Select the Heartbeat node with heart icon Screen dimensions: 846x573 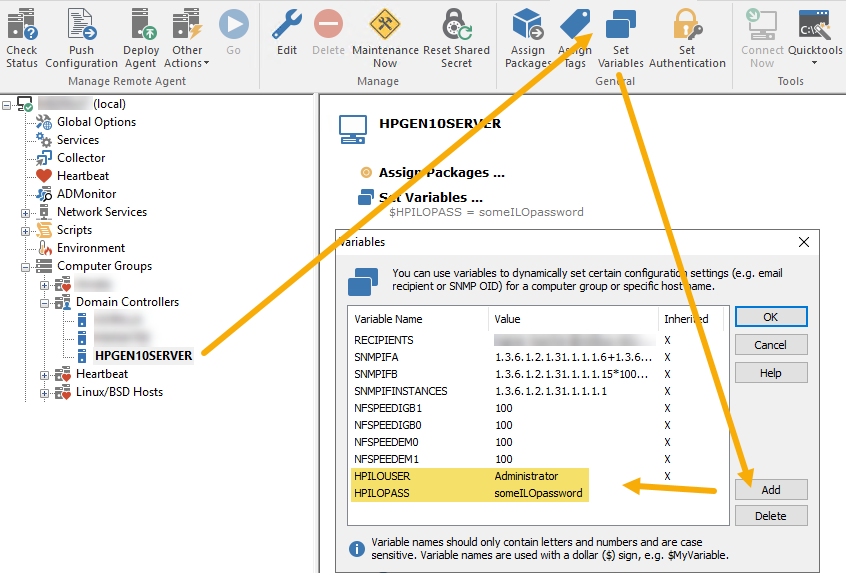pos(83,176)
